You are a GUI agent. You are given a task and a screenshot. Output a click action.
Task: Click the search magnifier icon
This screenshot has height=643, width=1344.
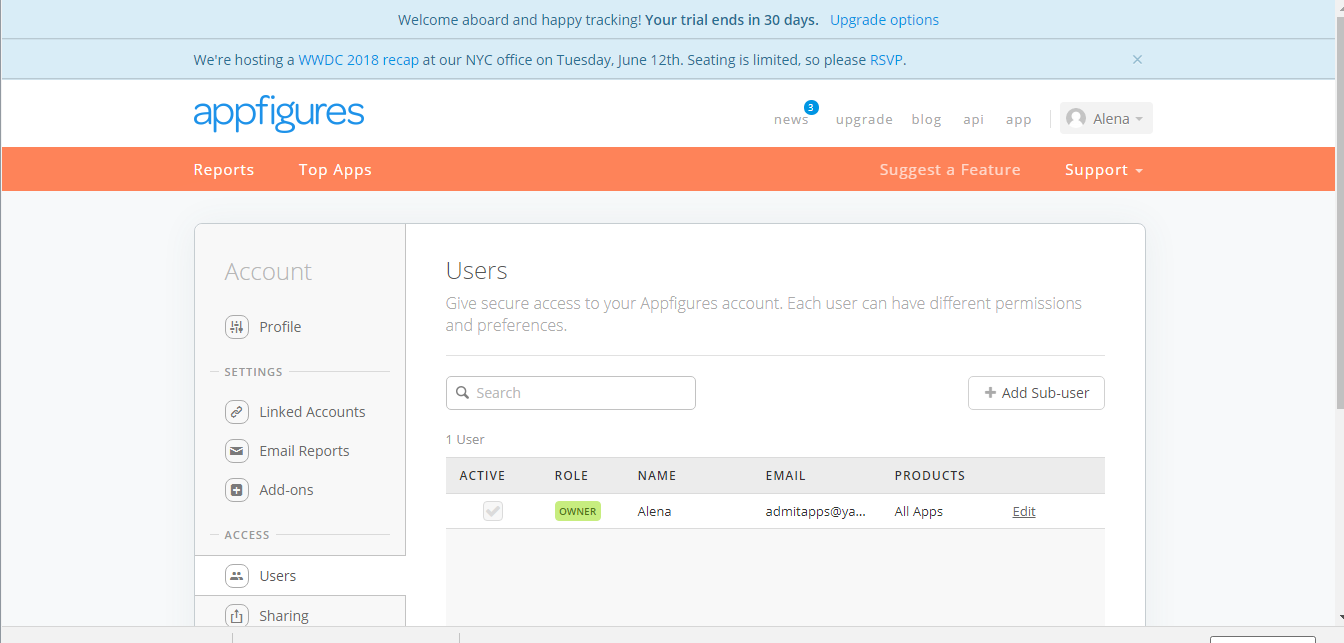[x=463, y=393]
